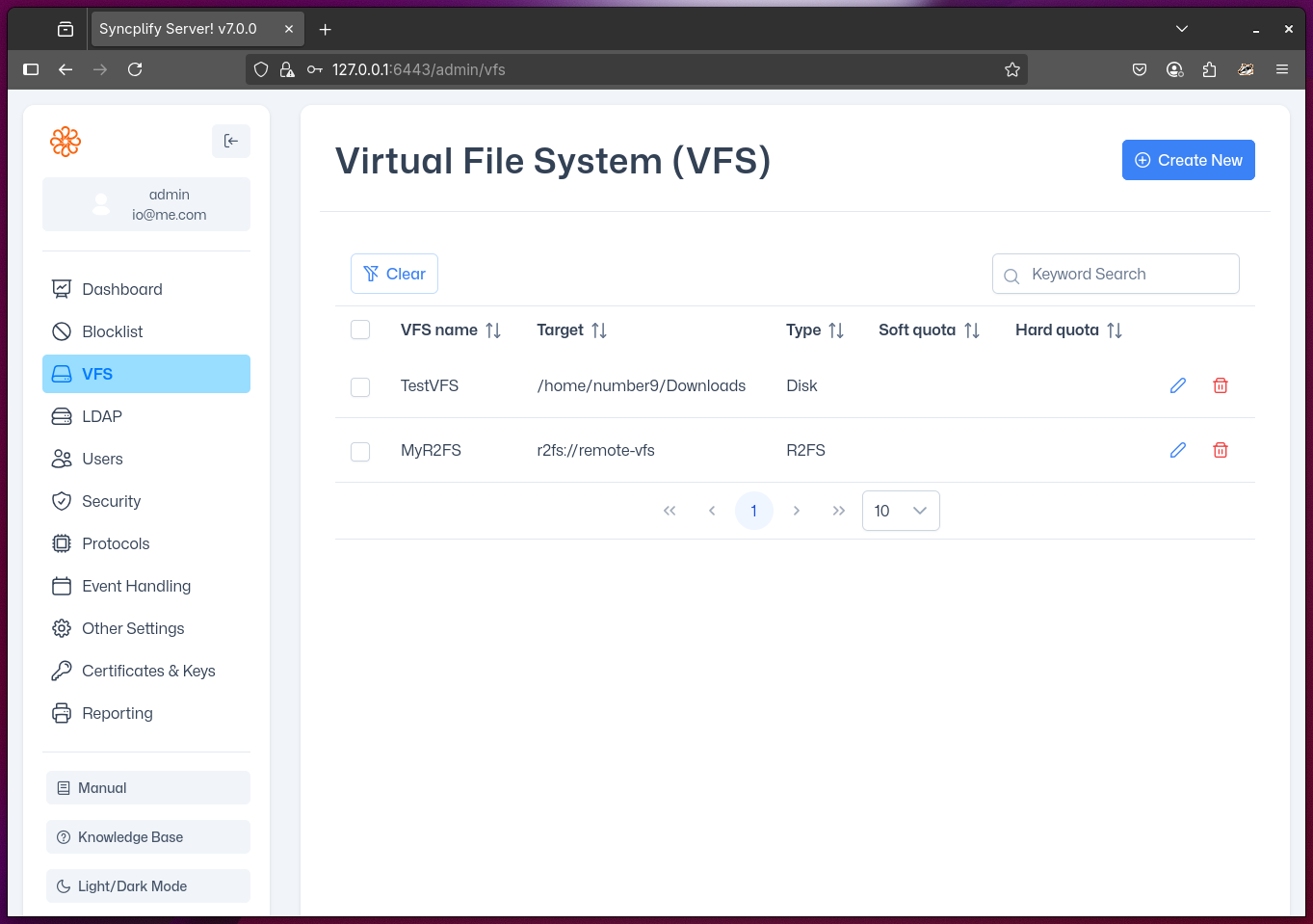The image size is (1313, 924).
Task: Edit the MyR2FS entry with pencil icon
Action: (1177, 450)
